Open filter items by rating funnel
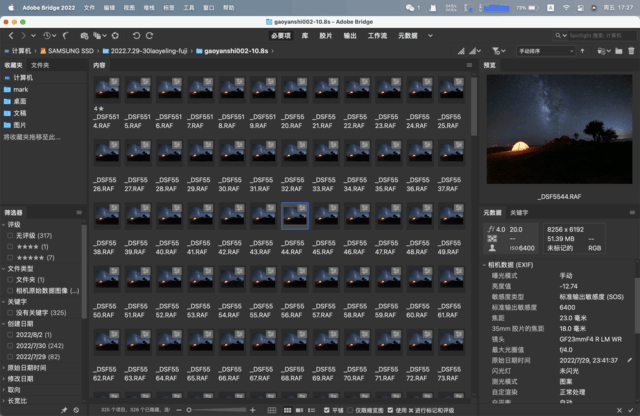This screenshot has height=416, width=640. (x=498, y=51)
